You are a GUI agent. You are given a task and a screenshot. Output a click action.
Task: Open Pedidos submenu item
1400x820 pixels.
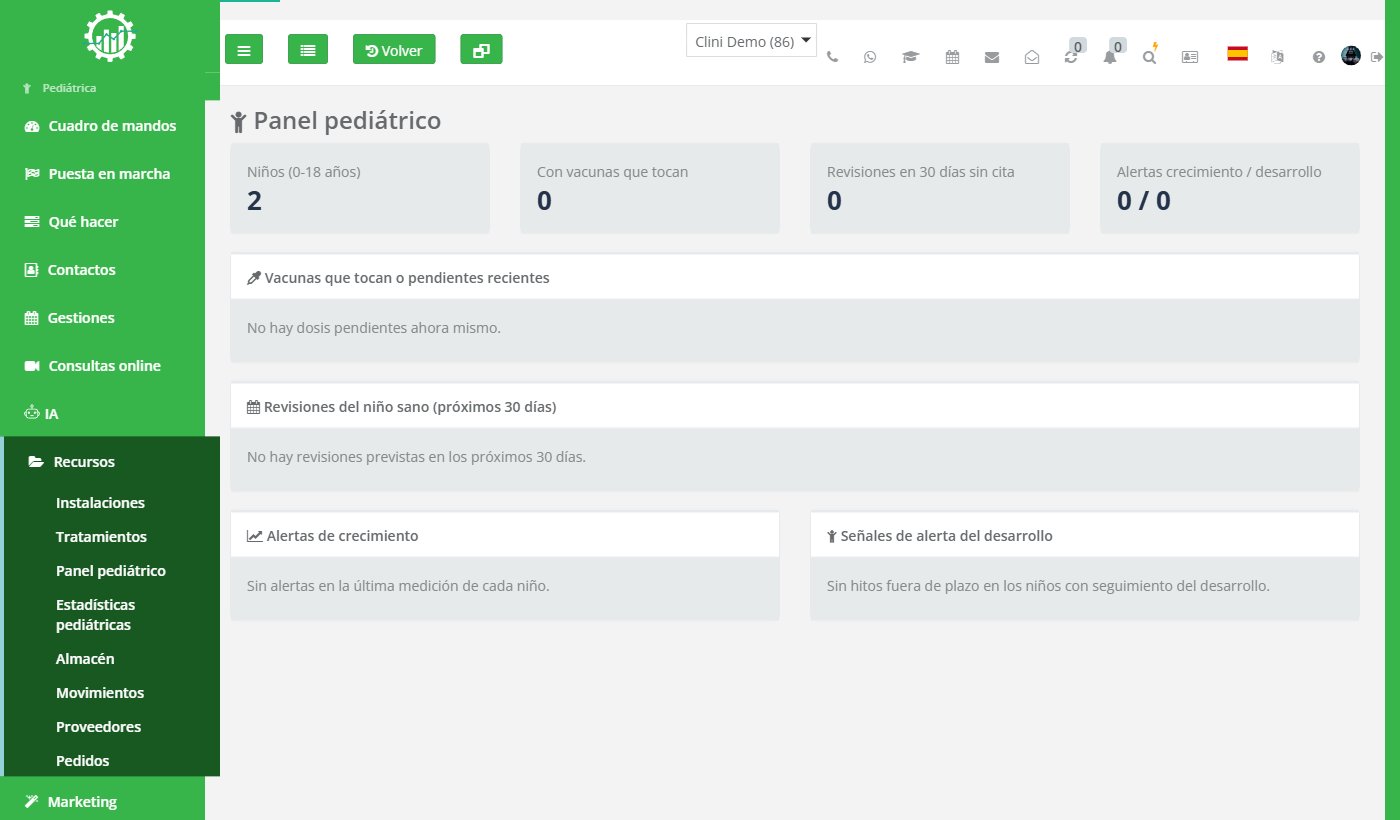click(83, 761)
